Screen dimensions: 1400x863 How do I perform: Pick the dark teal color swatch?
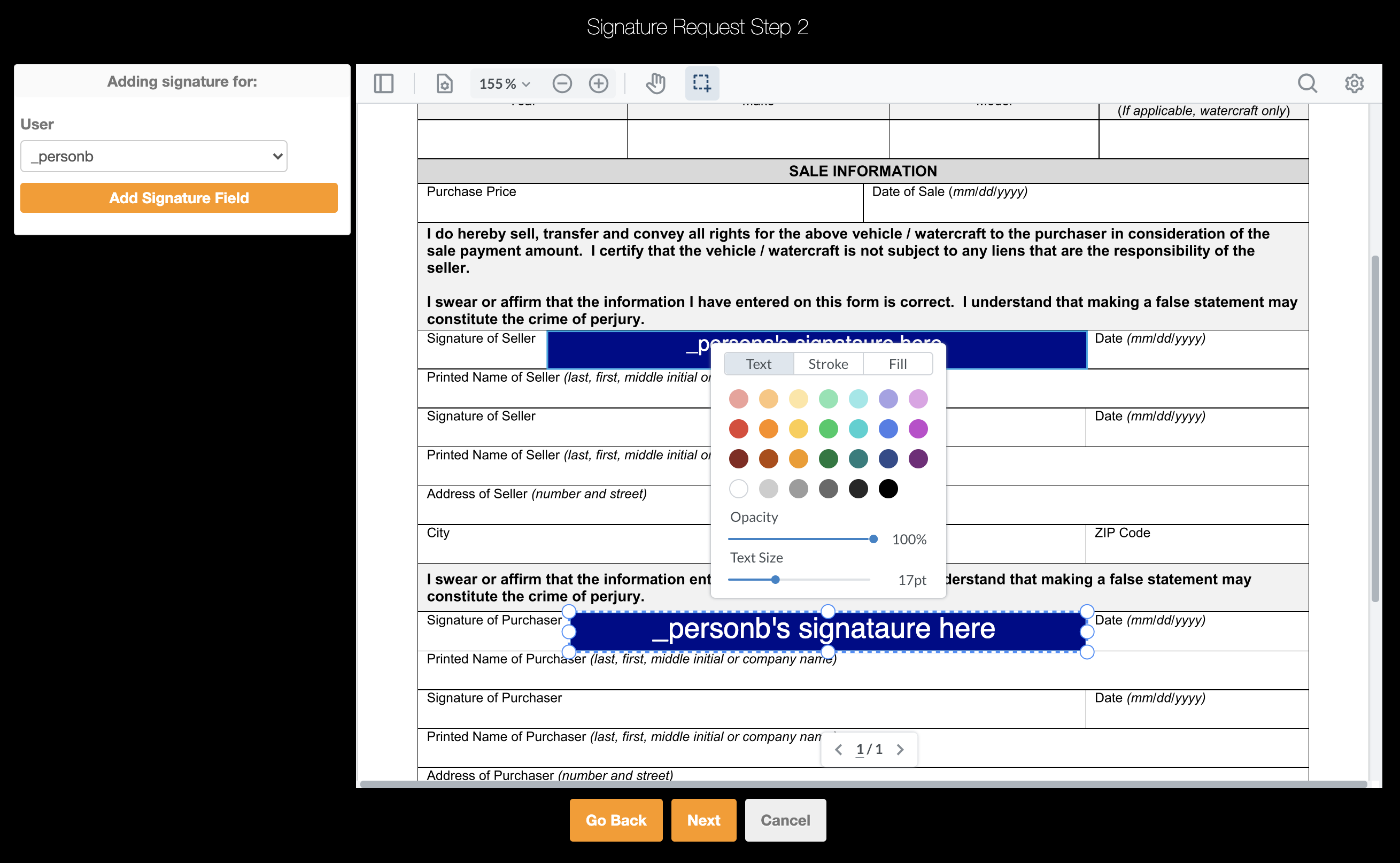pyautogui.click(x=858, y=459)
